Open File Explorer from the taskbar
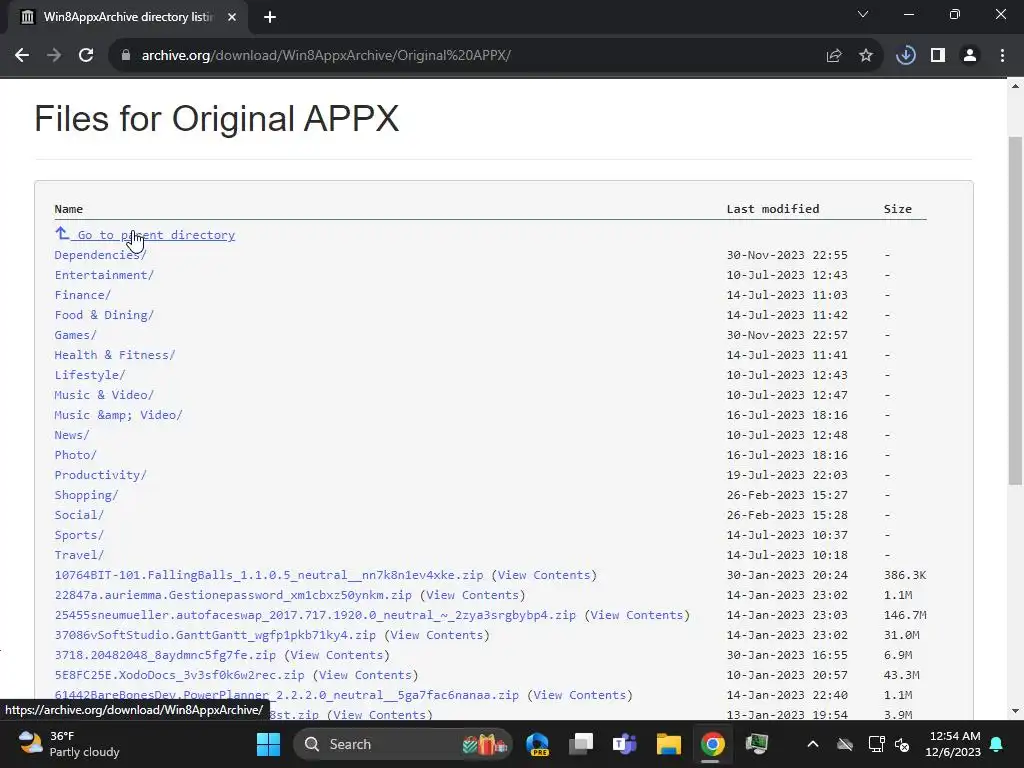This screenshot has height=768, width=1024. (669, 744)
